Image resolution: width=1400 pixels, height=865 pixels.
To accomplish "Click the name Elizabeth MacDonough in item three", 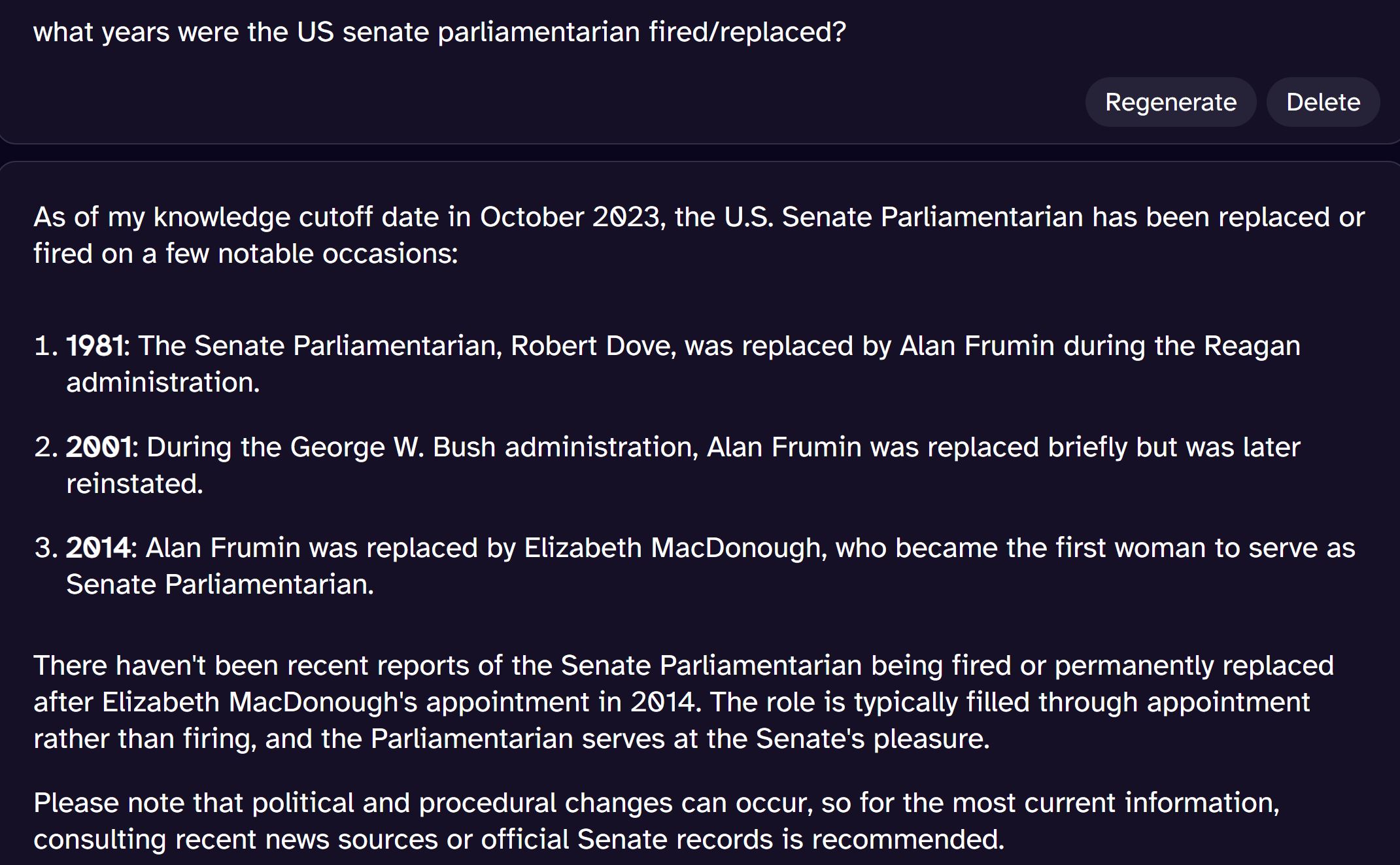I will 672,548.
